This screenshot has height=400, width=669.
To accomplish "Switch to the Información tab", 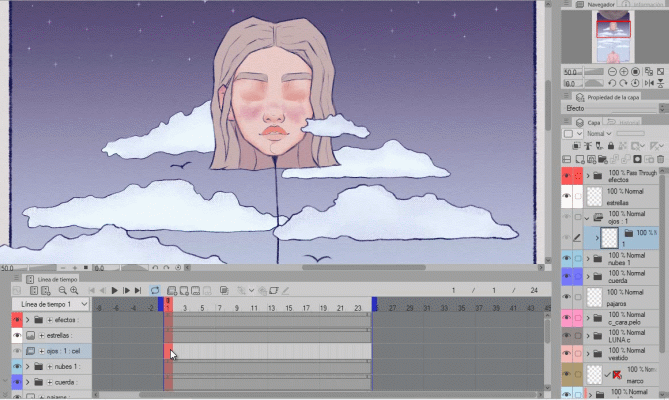I will point(643,4).
